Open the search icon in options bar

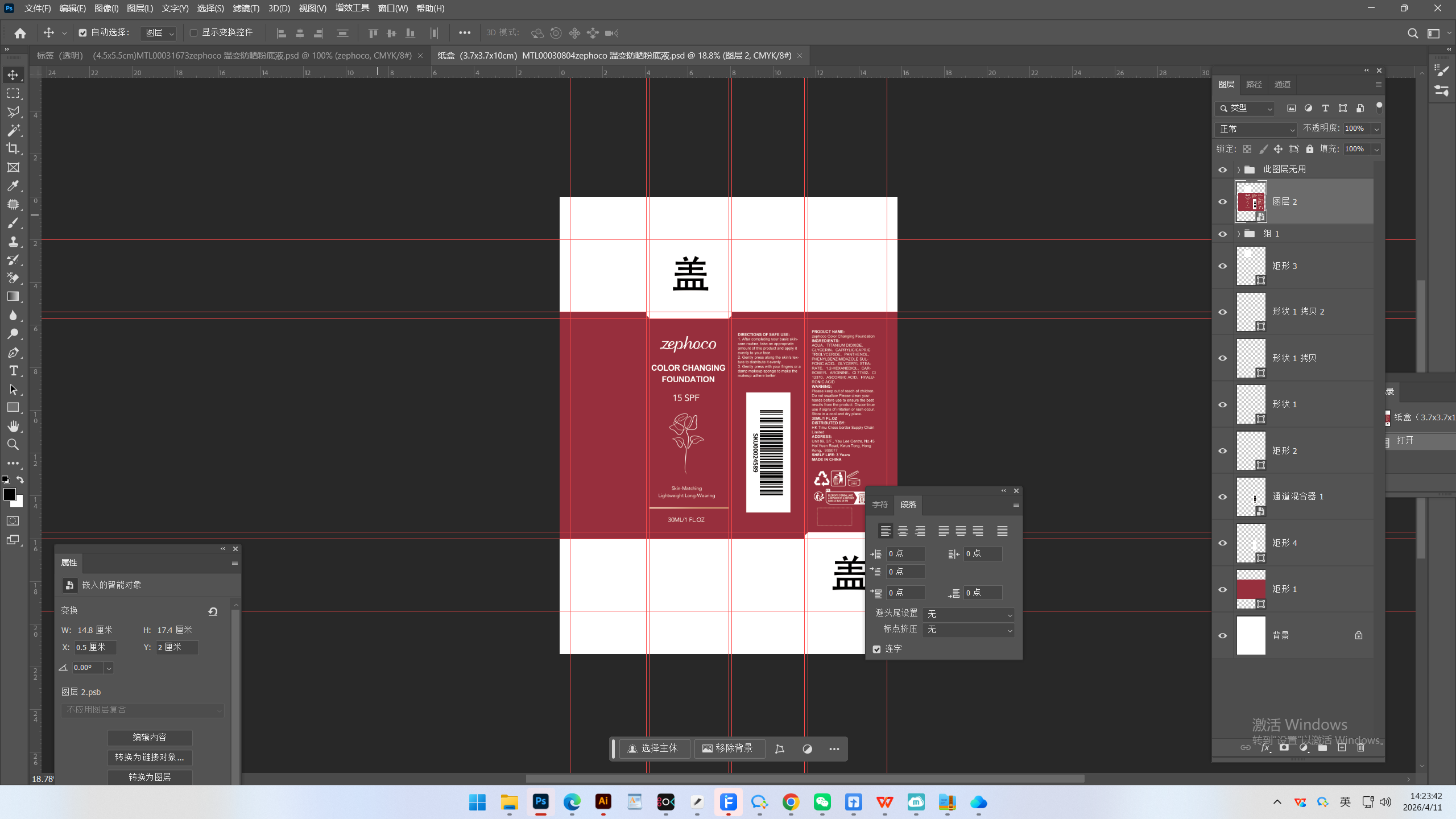tap(1412, 33)
